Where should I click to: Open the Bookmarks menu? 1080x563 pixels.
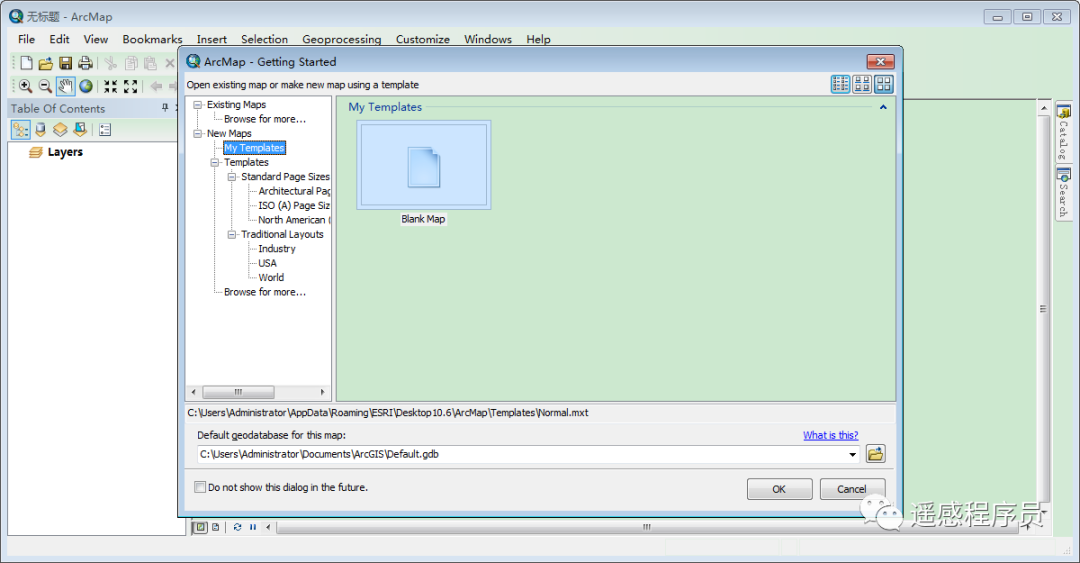click(152, 39)
